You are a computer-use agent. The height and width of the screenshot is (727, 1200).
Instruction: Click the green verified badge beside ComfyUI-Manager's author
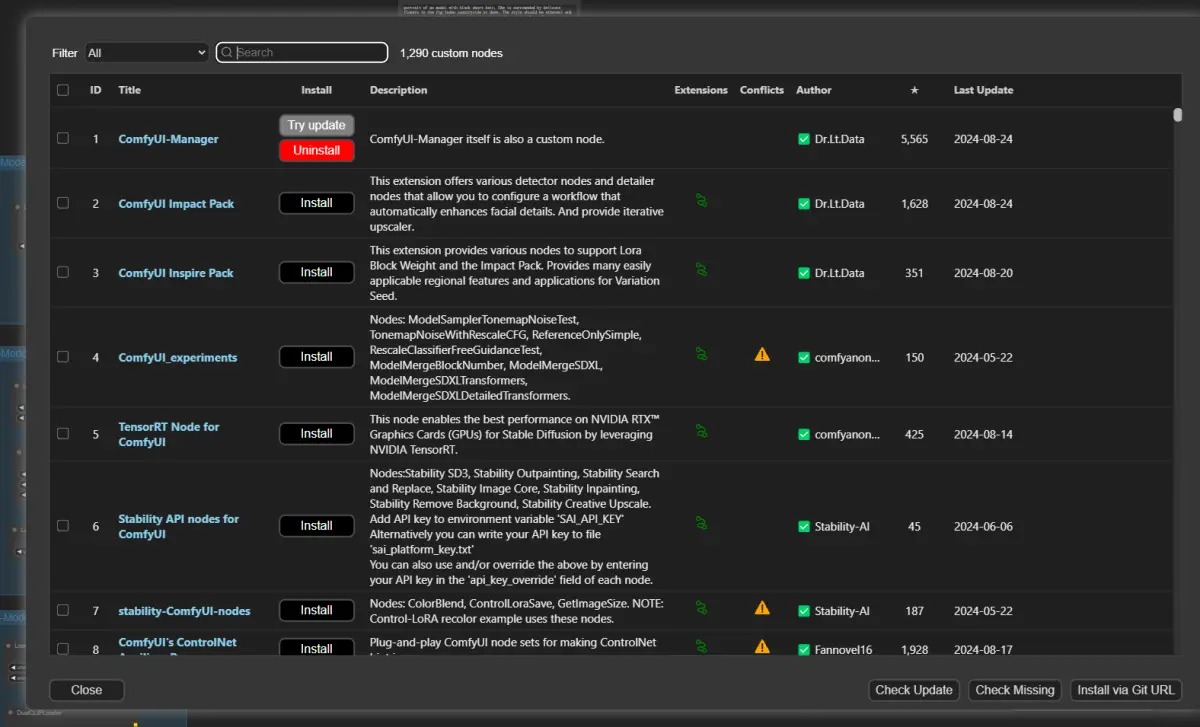[804, 139]
